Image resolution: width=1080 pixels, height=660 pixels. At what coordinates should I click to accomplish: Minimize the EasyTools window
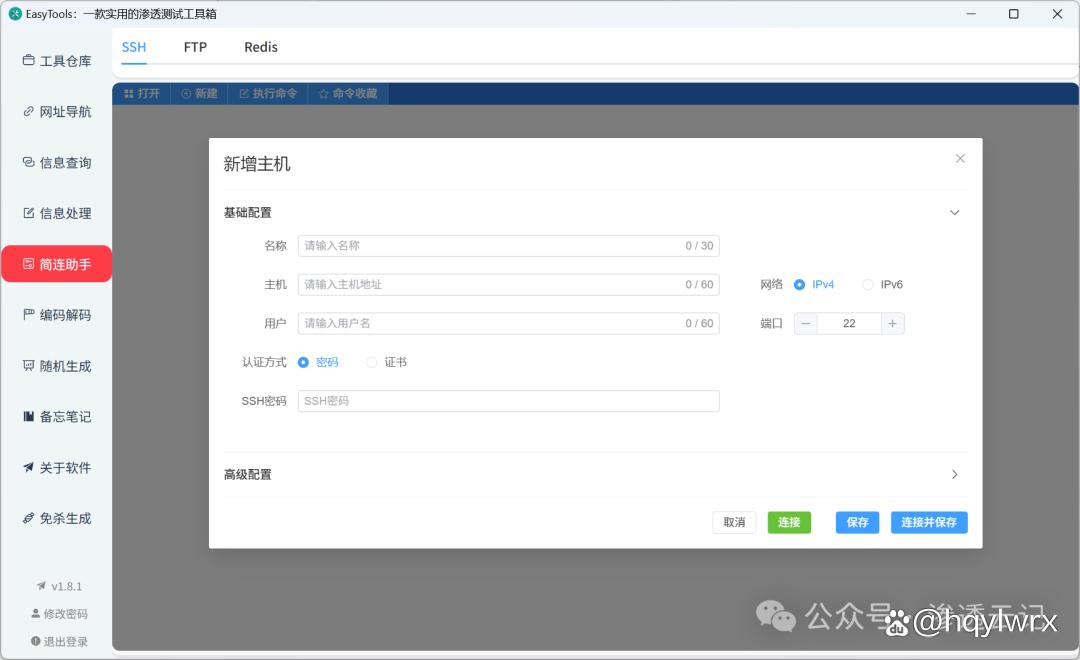(971, 14)
